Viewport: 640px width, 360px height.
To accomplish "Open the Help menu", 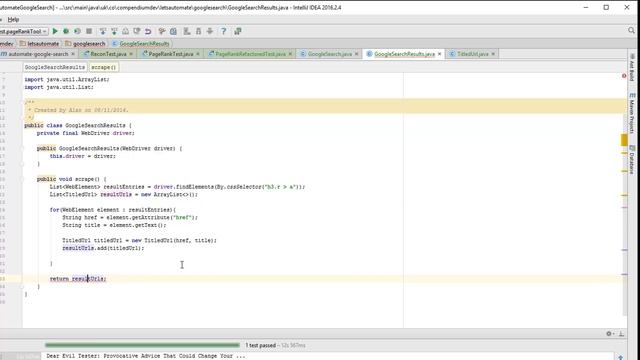I will 13,19.
